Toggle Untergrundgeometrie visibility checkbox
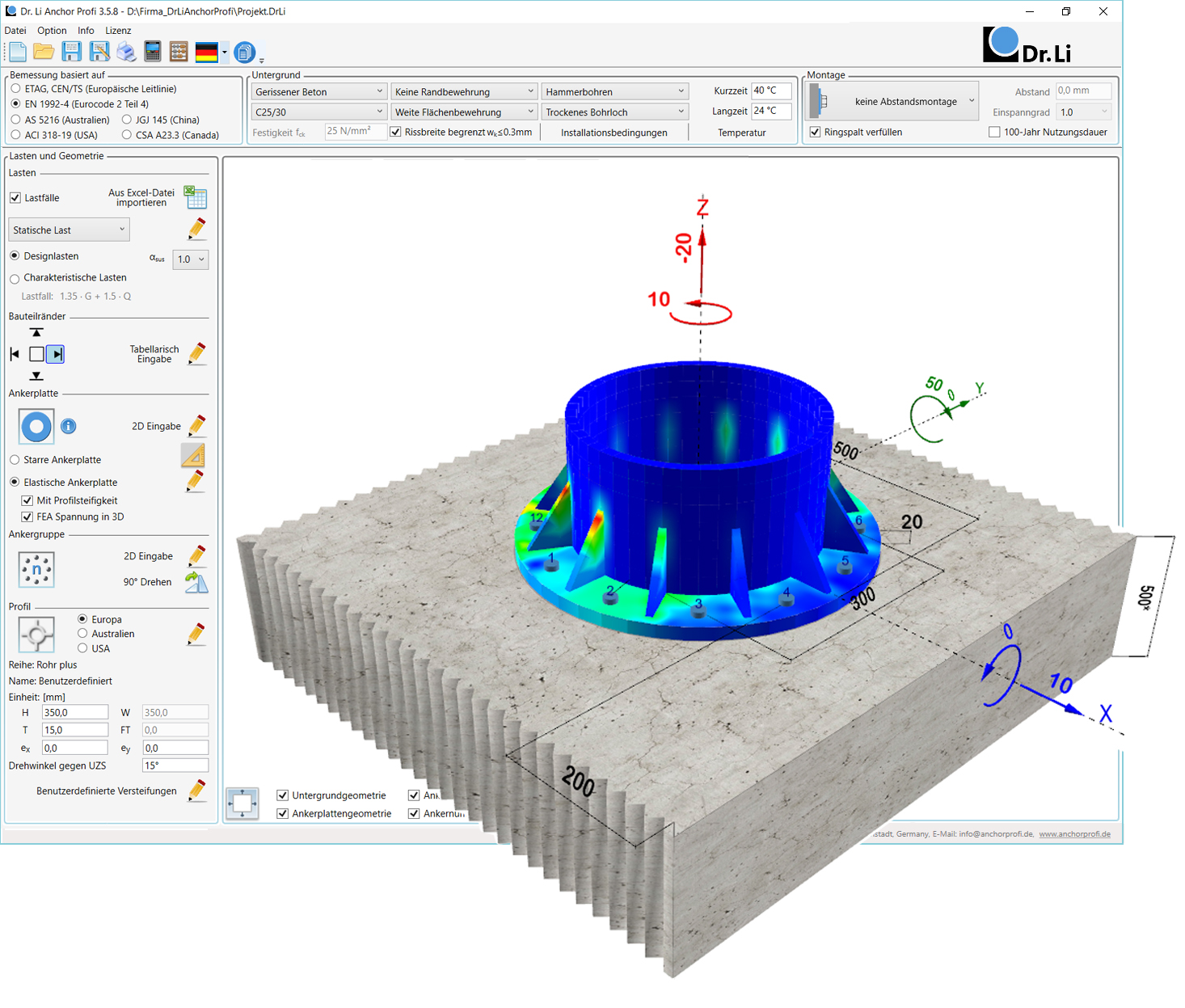1185x1008 pixels. click(283, 795)
